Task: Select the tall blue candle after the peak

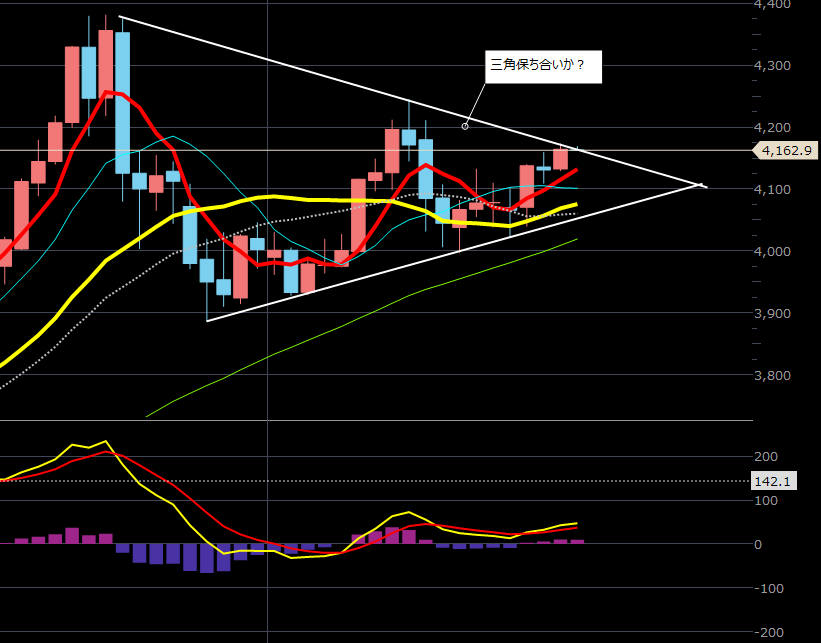Action: (122, 100)
